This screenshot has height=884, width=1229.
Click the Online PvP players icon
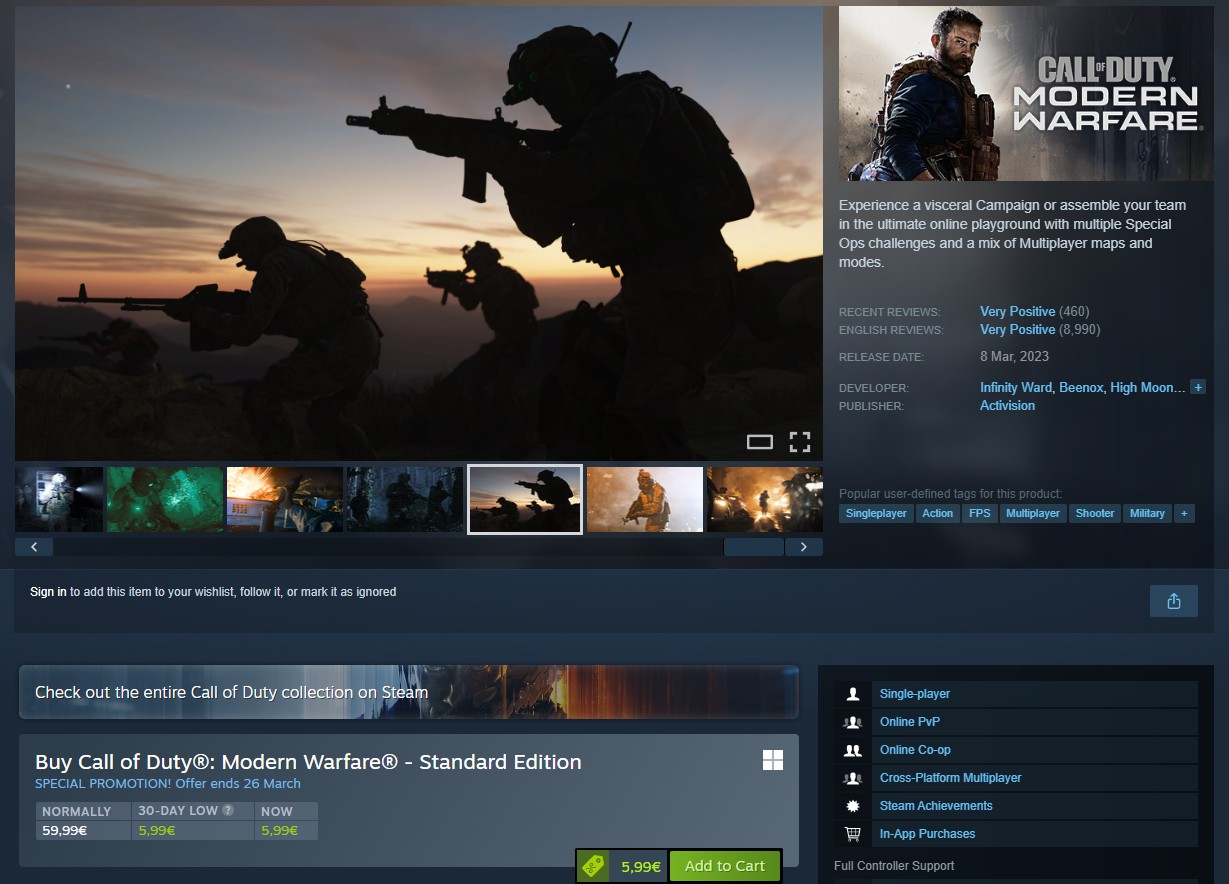click(x=853, y=722)
